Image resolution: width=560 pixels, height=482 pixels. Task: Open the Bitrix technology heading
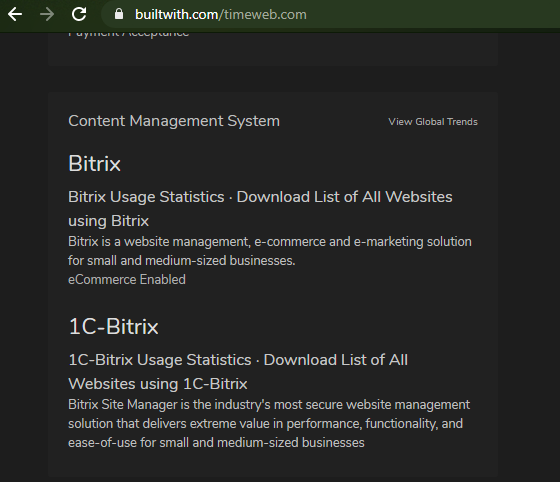(95, 164)
